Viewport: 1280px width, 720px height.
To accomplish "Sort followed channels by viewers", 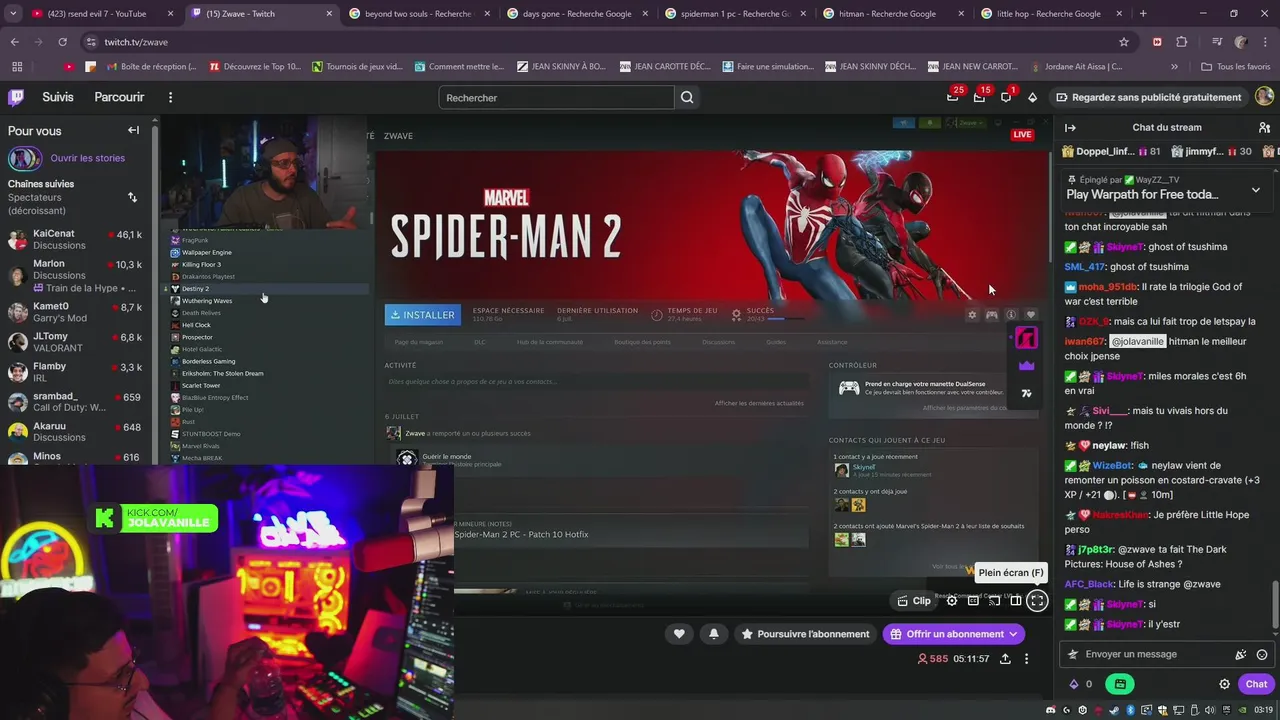I will (x=132, y=197).
